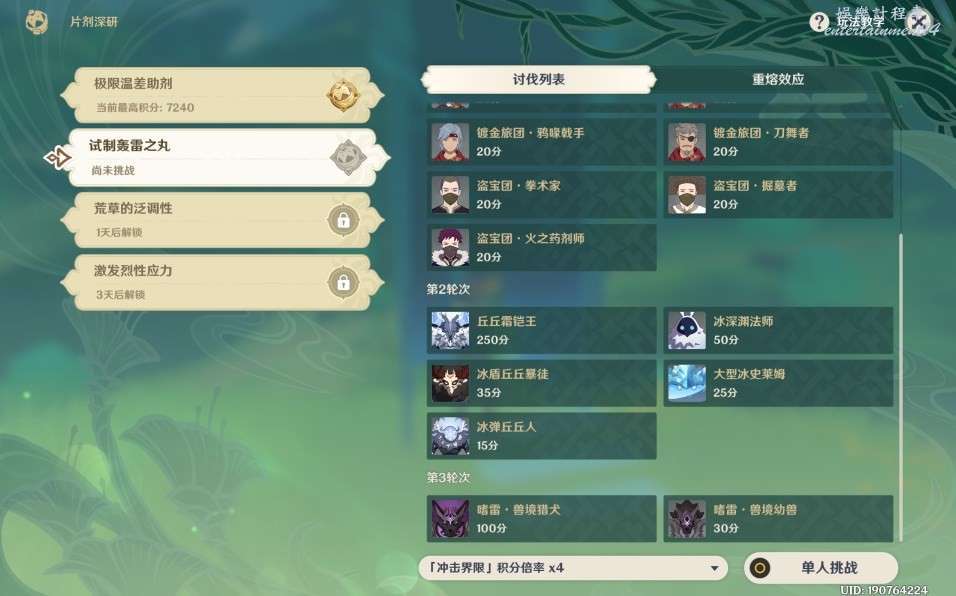This screenshot has height=596, width=956.
Task: Click the 冰盾丘丘暴徒 enemy entry
Action: (x=541, y=383)
